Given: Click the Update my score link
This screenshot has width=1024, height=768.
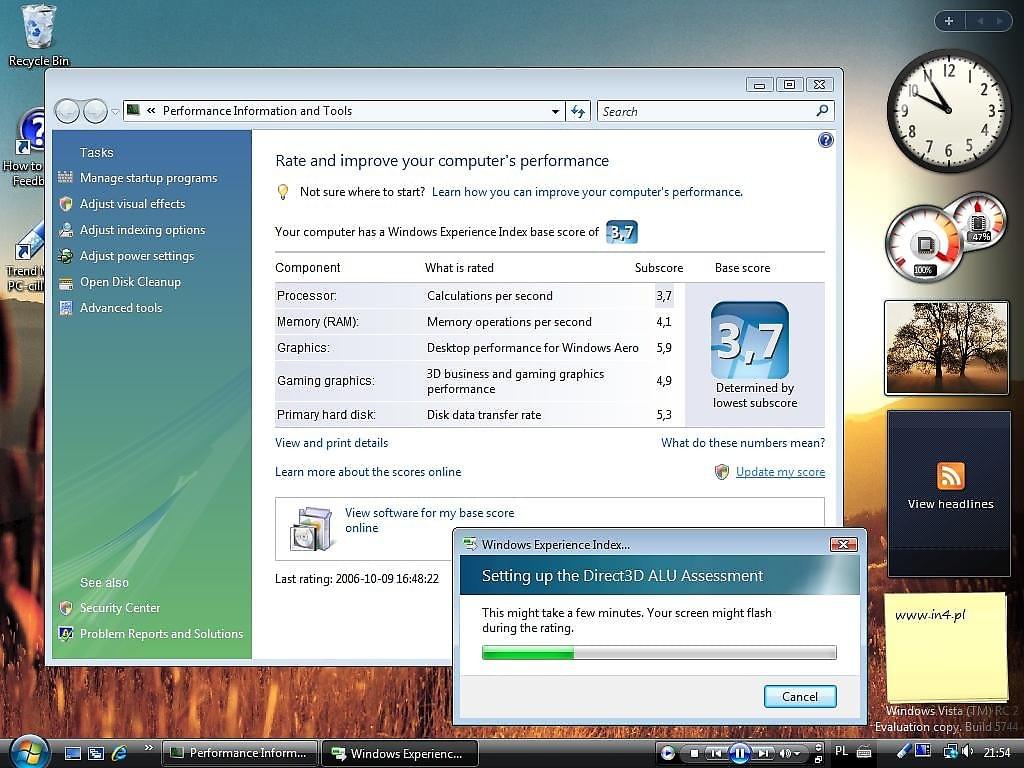Looking at the screenshot, I should (x=780, y=472).
